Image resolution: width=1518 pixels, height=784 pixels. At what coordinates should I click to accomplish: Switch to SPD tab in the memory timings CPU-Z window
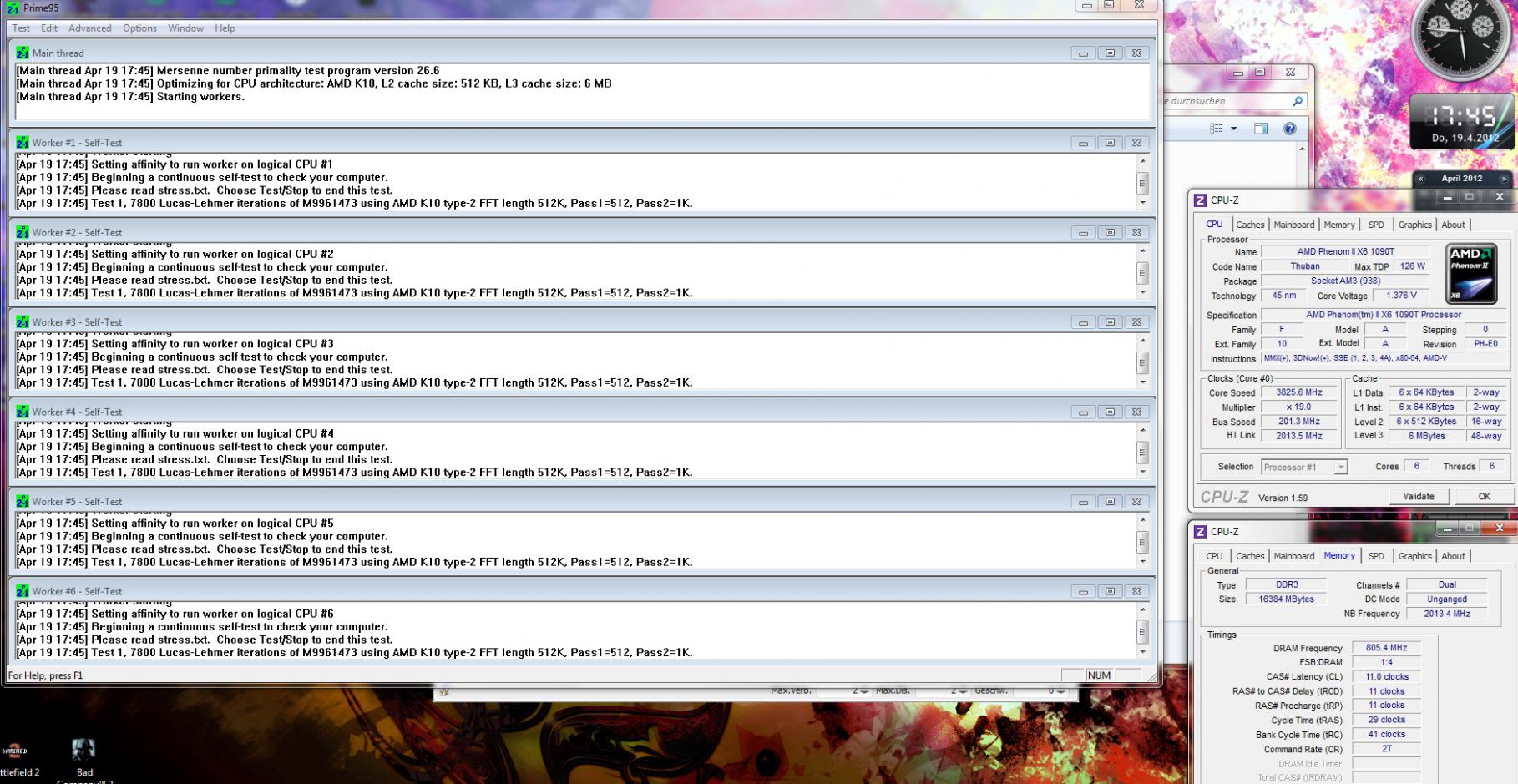pyautogui.click(x=1376, y=556)
